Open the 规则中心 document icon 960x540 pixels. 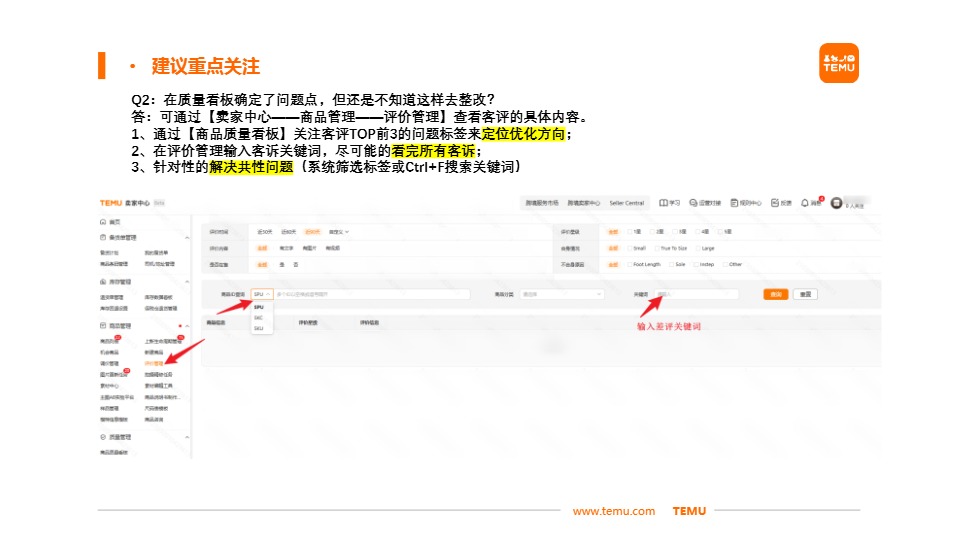(x=734, y=203)
